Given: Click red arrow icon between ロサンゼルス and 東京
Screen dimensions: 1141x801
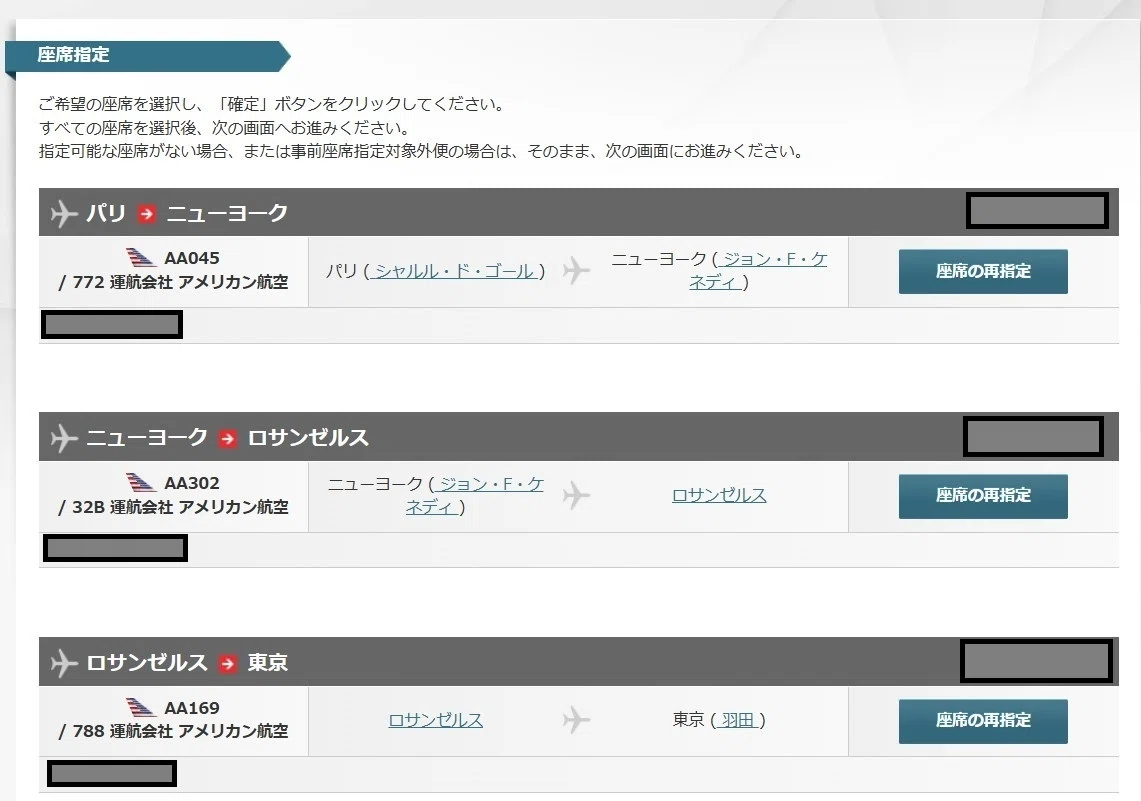Looking at the screenshot, I should tap(228, 663).
